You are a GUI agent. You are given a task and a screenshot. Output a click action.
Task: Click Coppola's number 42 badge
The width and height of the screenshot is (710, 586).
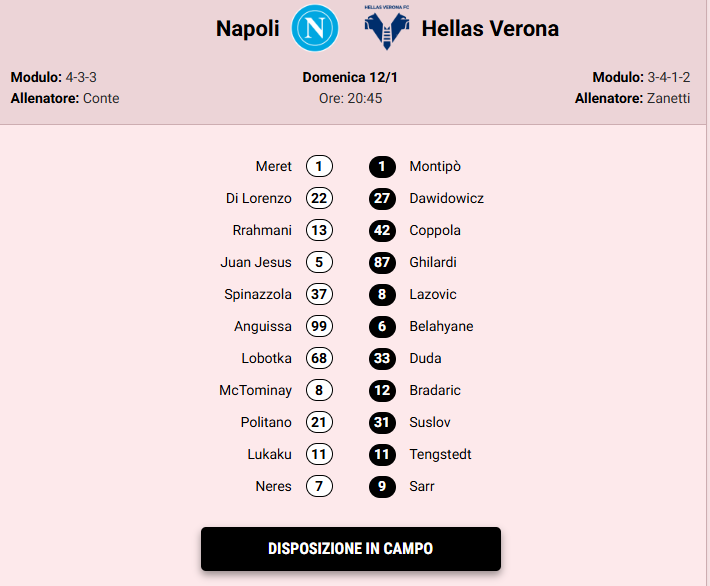(381, 231)
